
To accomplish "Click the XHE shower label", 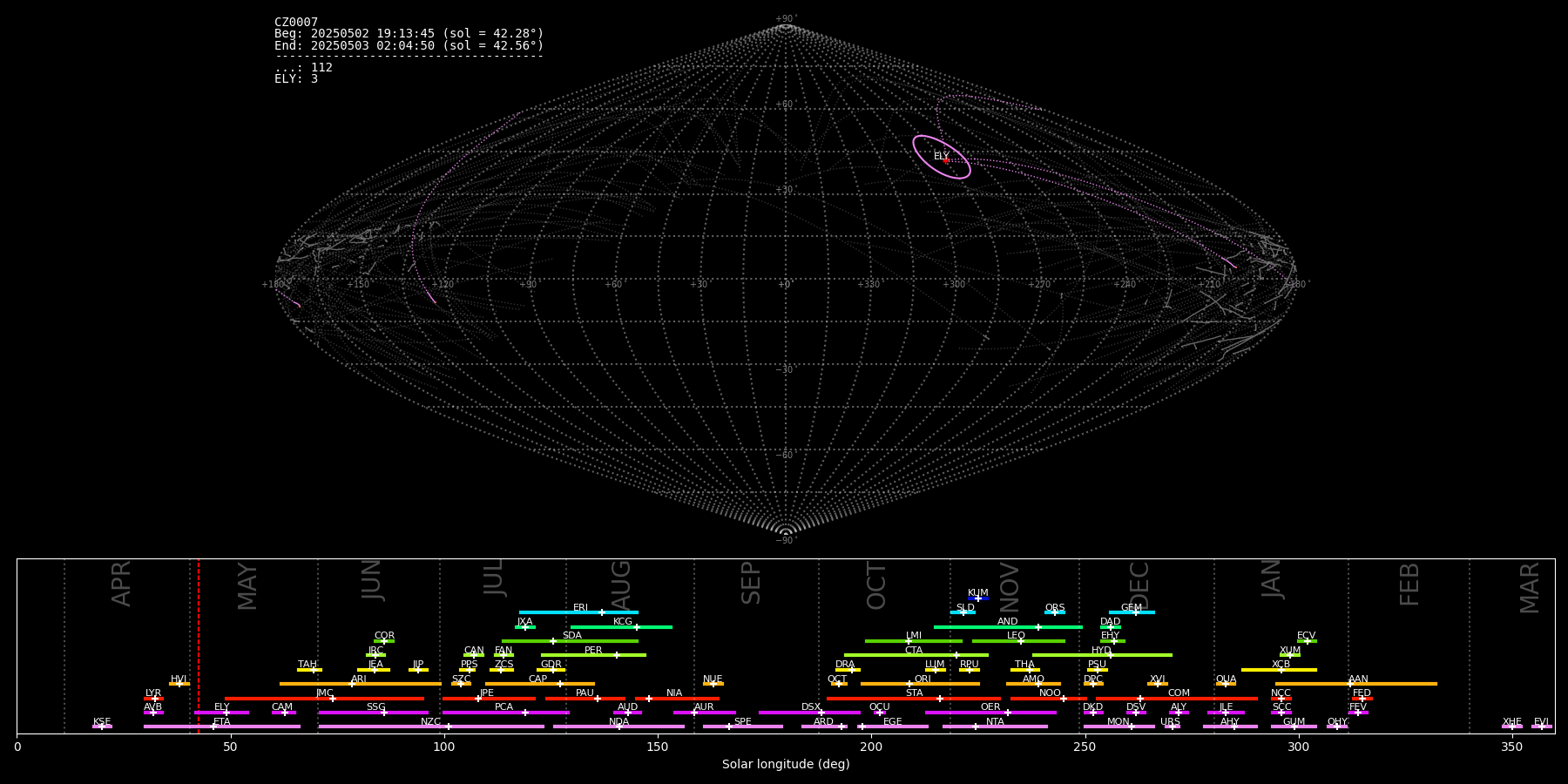I will (1512, 722).
